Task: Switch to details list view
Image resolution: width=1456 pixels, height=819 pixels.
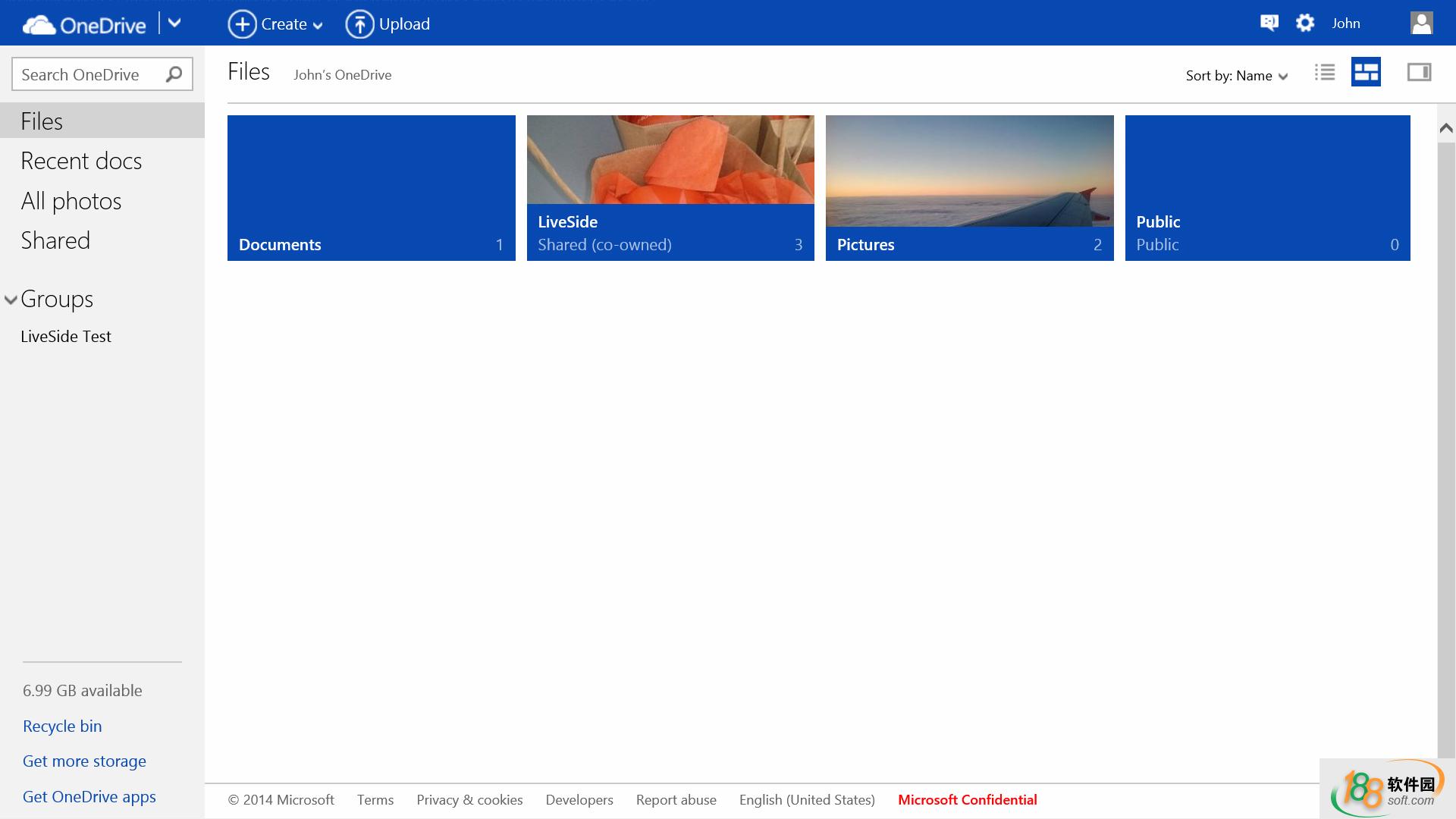Action: pos(1325,72)
